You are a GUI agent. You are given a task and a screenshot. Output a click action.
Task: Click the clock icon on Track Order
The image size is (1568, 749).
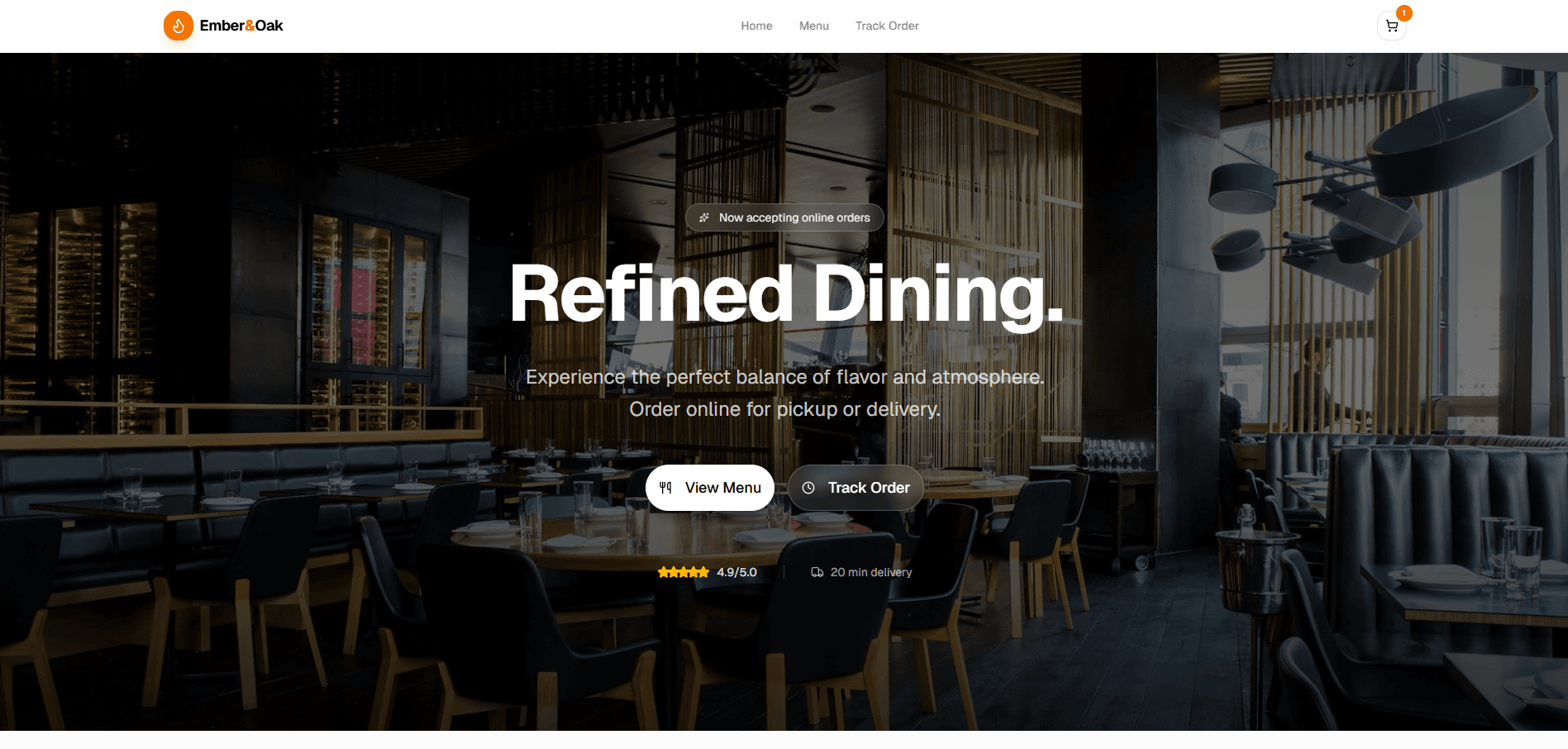click(x=808, y=488)
